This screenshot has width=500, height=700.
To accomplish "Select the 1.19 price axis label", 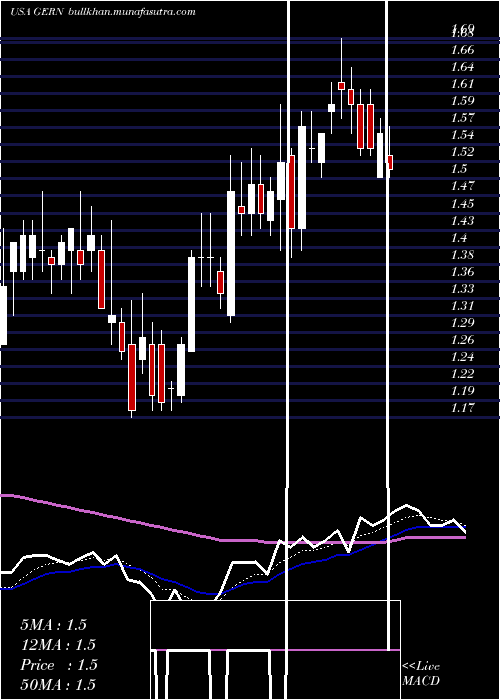I will [x=462, y=391].
